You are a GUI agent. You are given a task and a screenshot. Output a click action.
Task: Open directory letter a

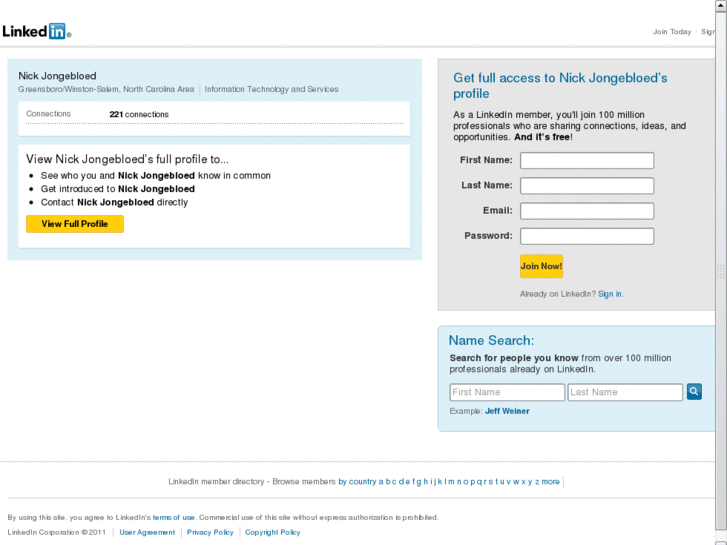point(381,482)
